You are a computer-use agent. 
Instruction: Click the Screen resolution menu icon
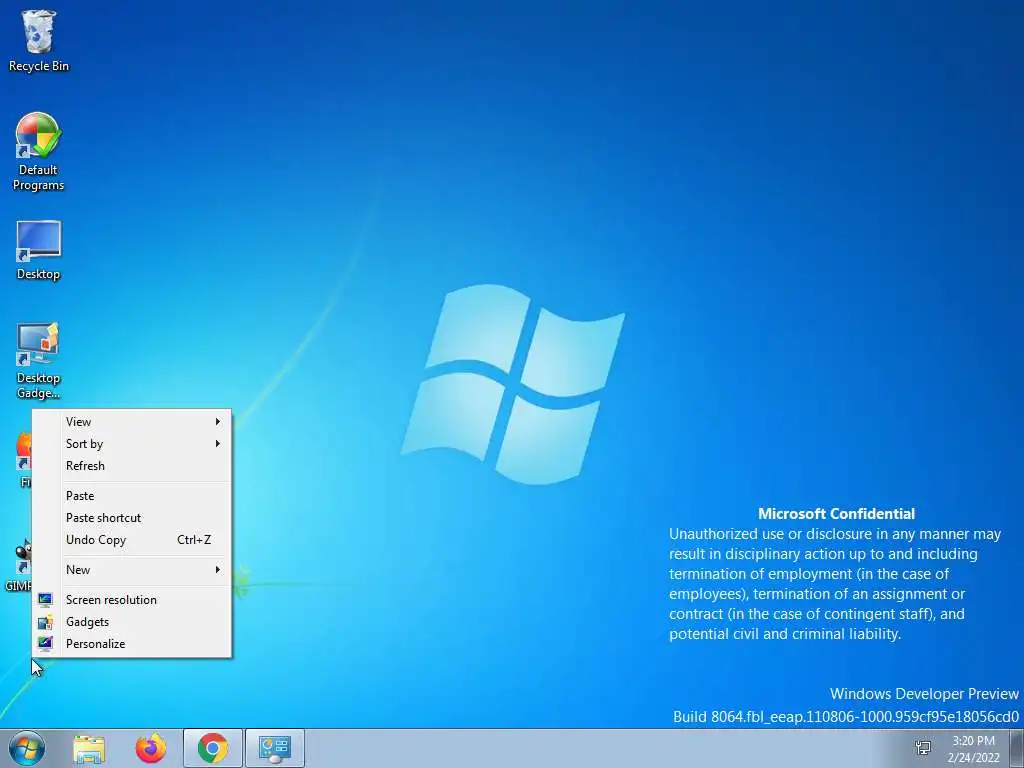pos(45,600)
